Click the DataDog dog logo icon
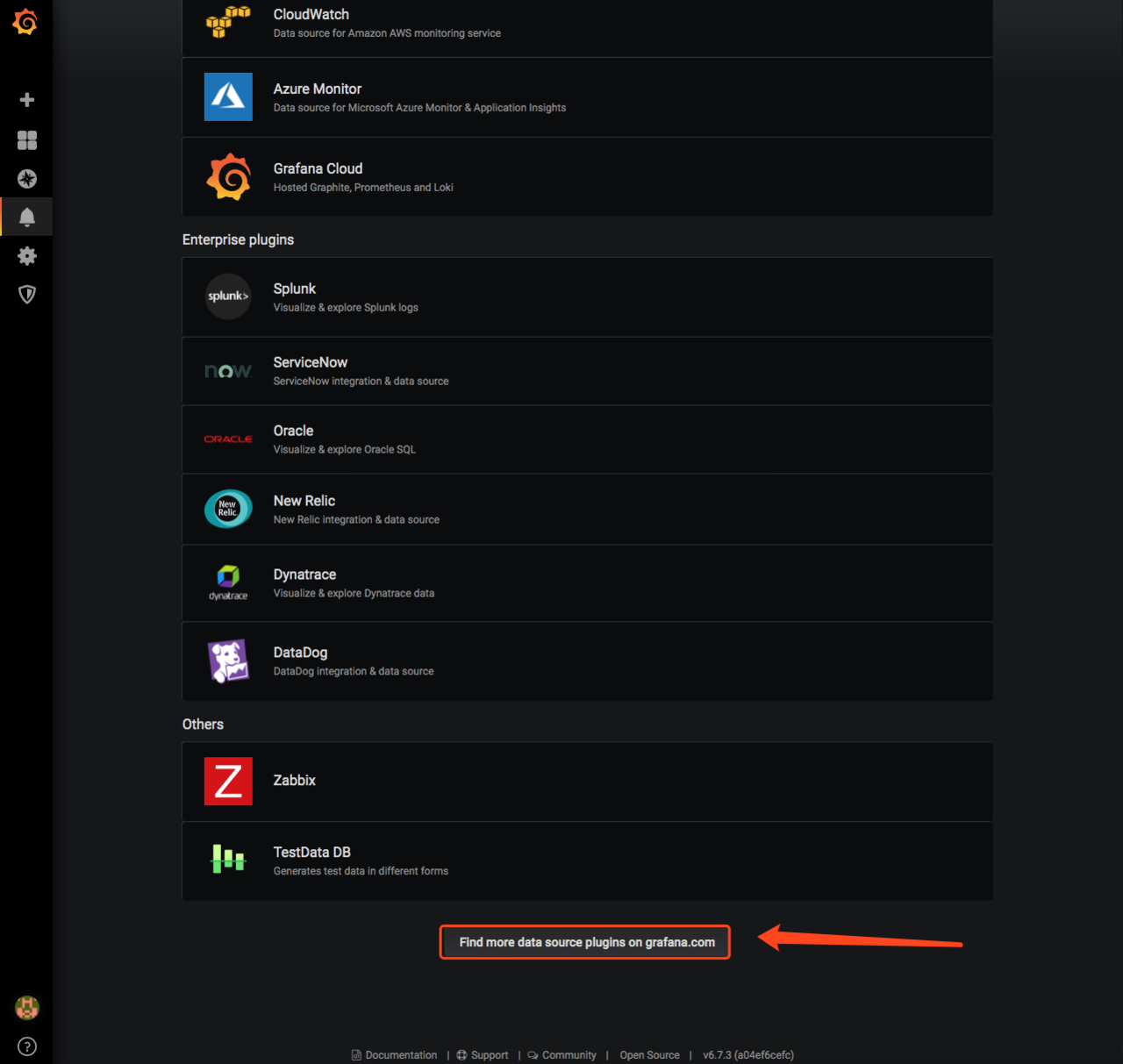This screenshot has height=1064, width=1123. click(x=228, y=661)
